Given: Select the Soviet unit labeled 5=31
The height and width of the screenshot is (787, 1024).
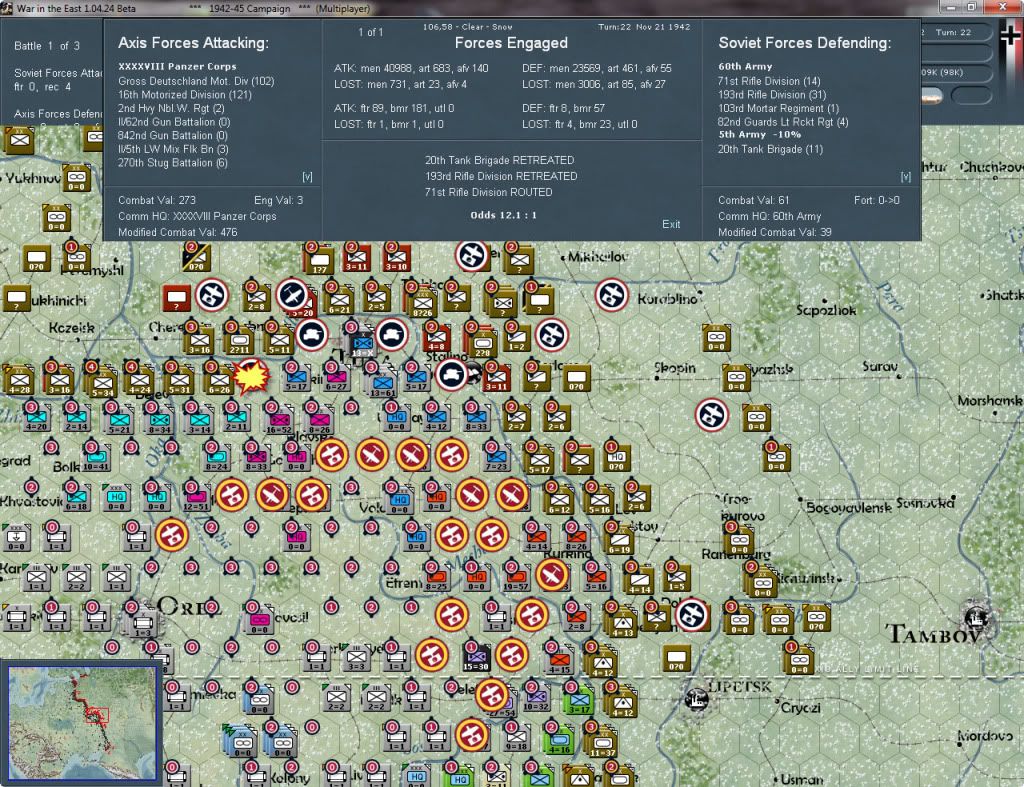Looking at the screenshot, I should coord(179,381).
